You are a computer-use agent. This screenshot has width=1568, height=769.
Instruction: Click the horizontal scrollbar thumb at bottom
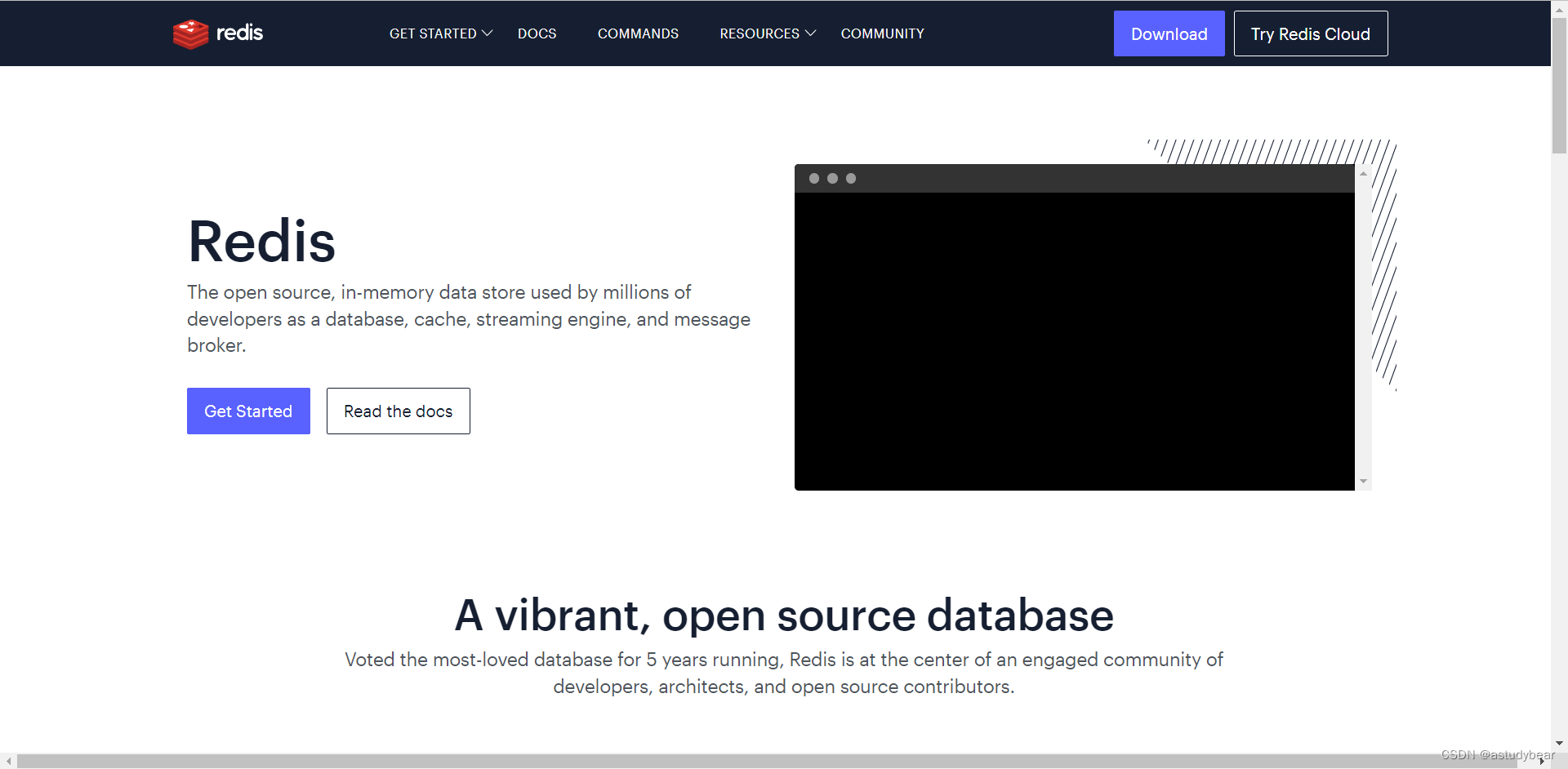tap(767, 761)
